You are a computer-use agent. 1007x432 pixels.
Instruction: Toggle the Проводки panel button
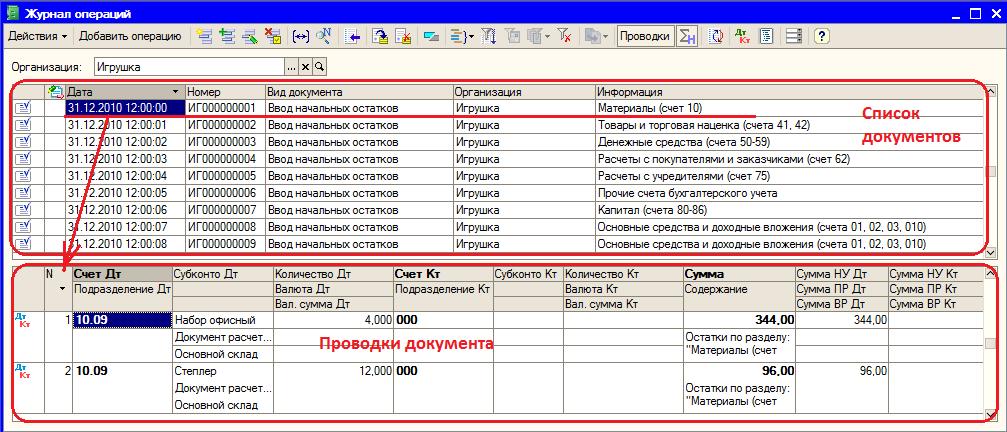645,37
